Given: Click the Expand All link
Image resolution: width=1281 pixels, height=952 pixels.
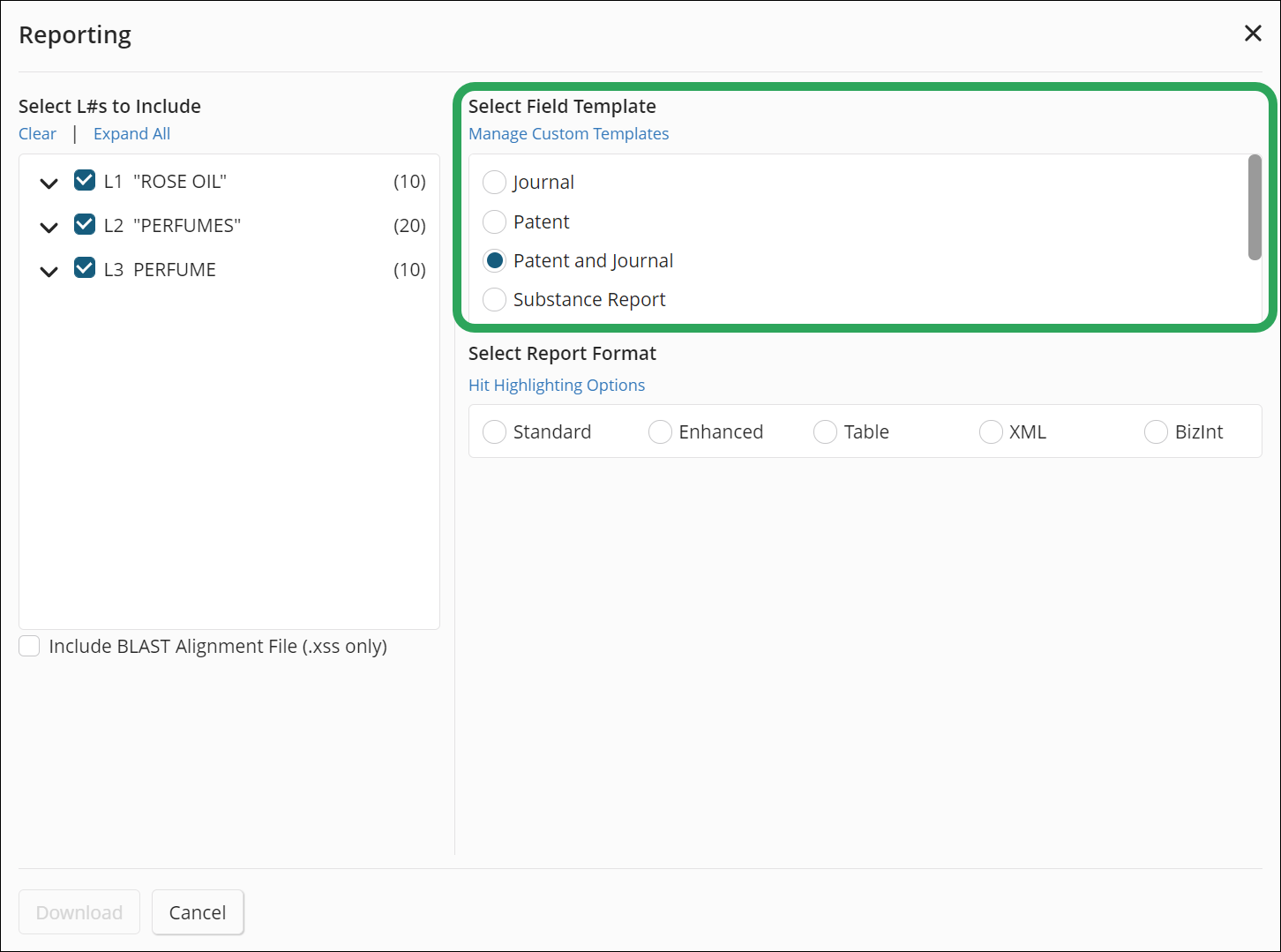Looking at the screenshot, I should click(131, 133).
